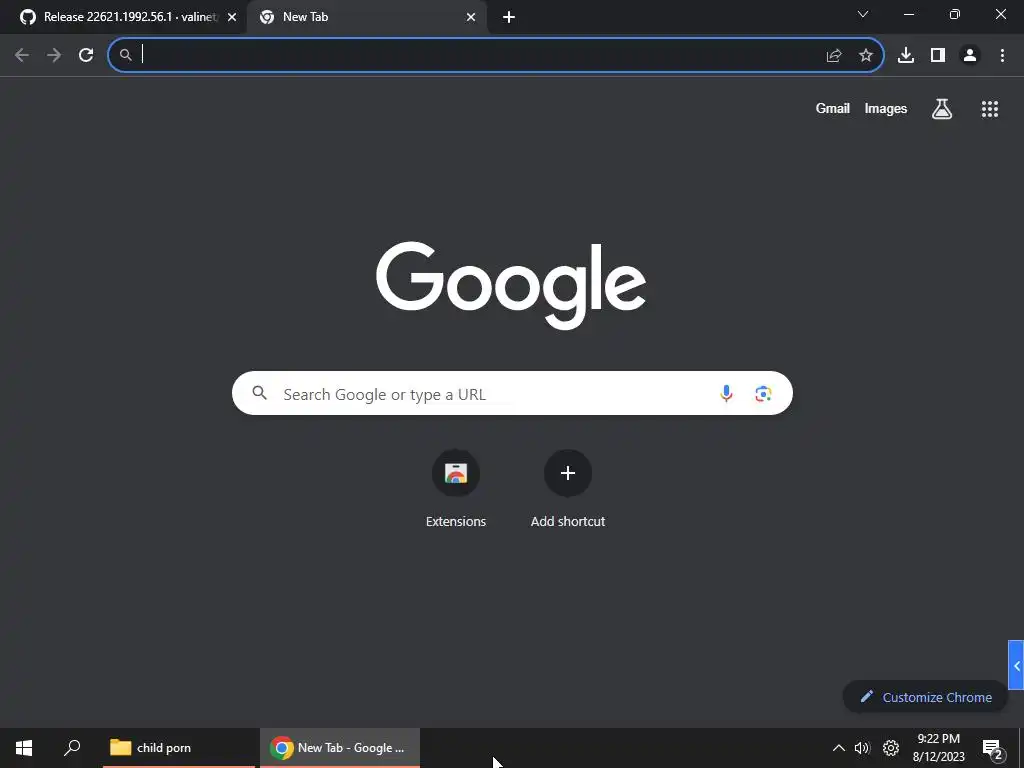The width and height of the screenshot is (1024, 768).
Task: Open the Chrome profile avatar
Action: pyautogui.click(x=970, y=56)
